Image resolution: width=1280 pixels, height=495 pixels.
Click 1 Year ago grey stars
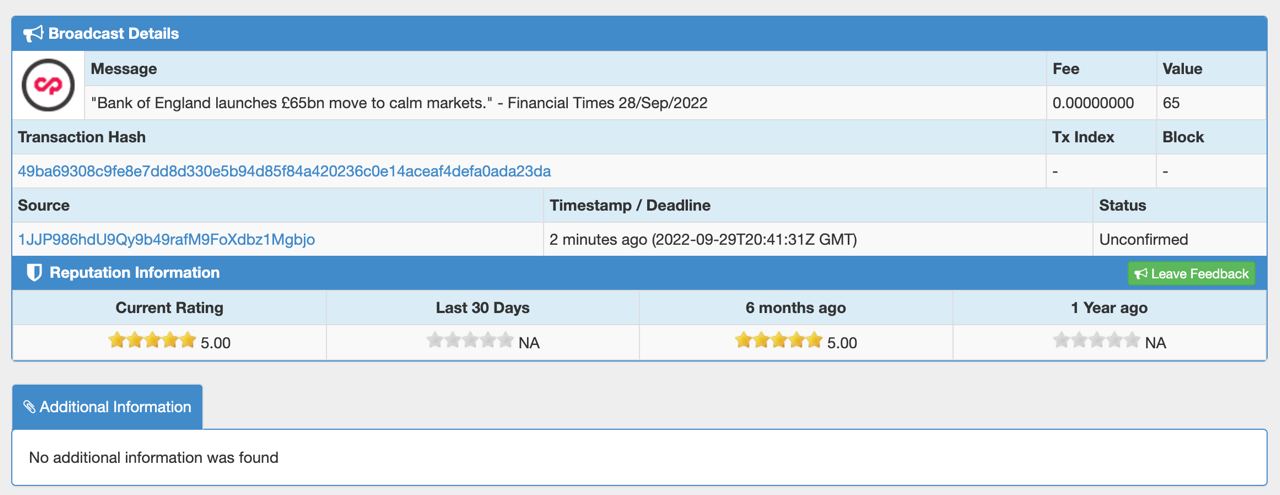click(1097, 341)
